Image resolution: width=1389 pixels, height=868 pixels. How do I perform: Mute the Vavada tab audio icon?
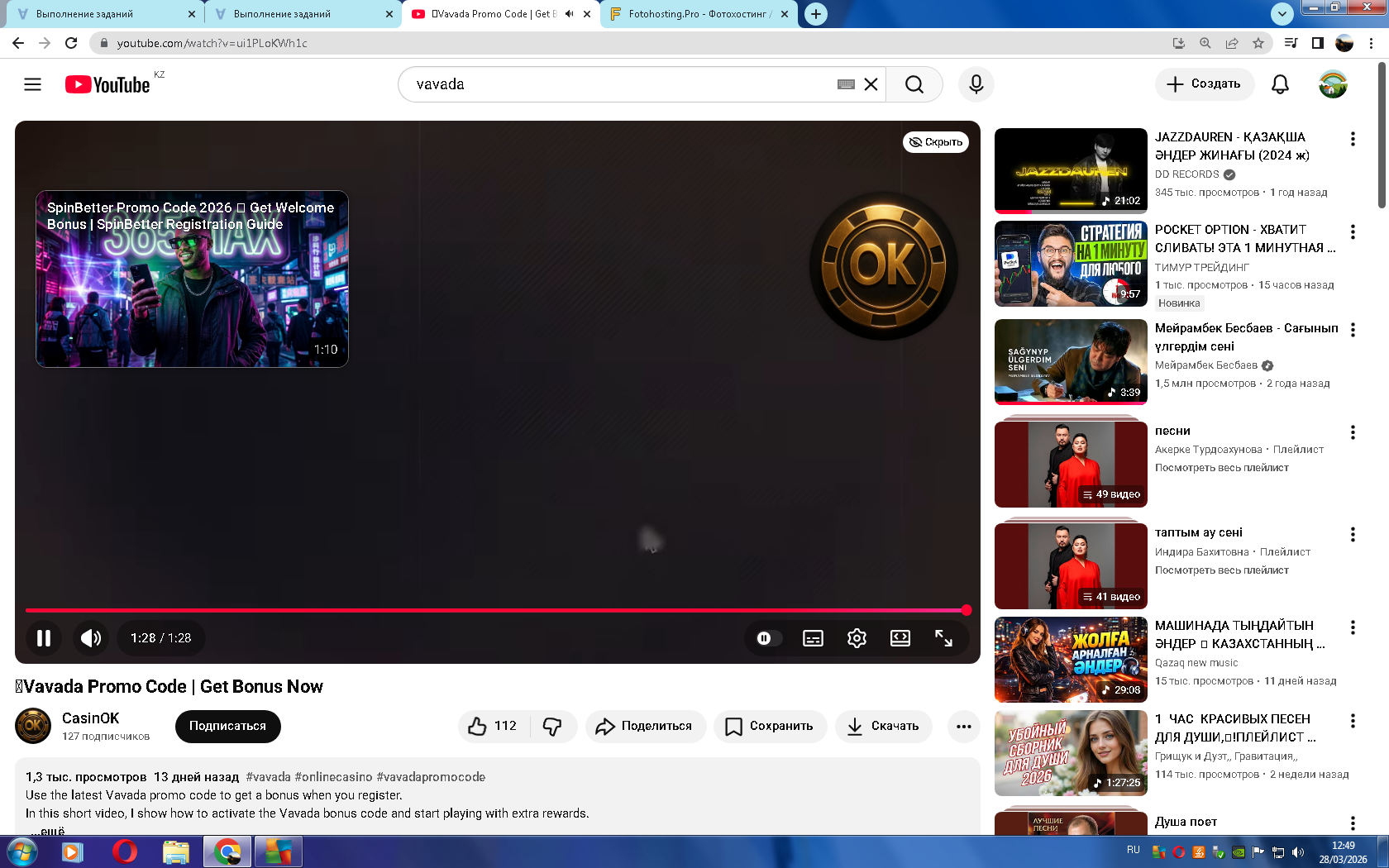(569, 14)
